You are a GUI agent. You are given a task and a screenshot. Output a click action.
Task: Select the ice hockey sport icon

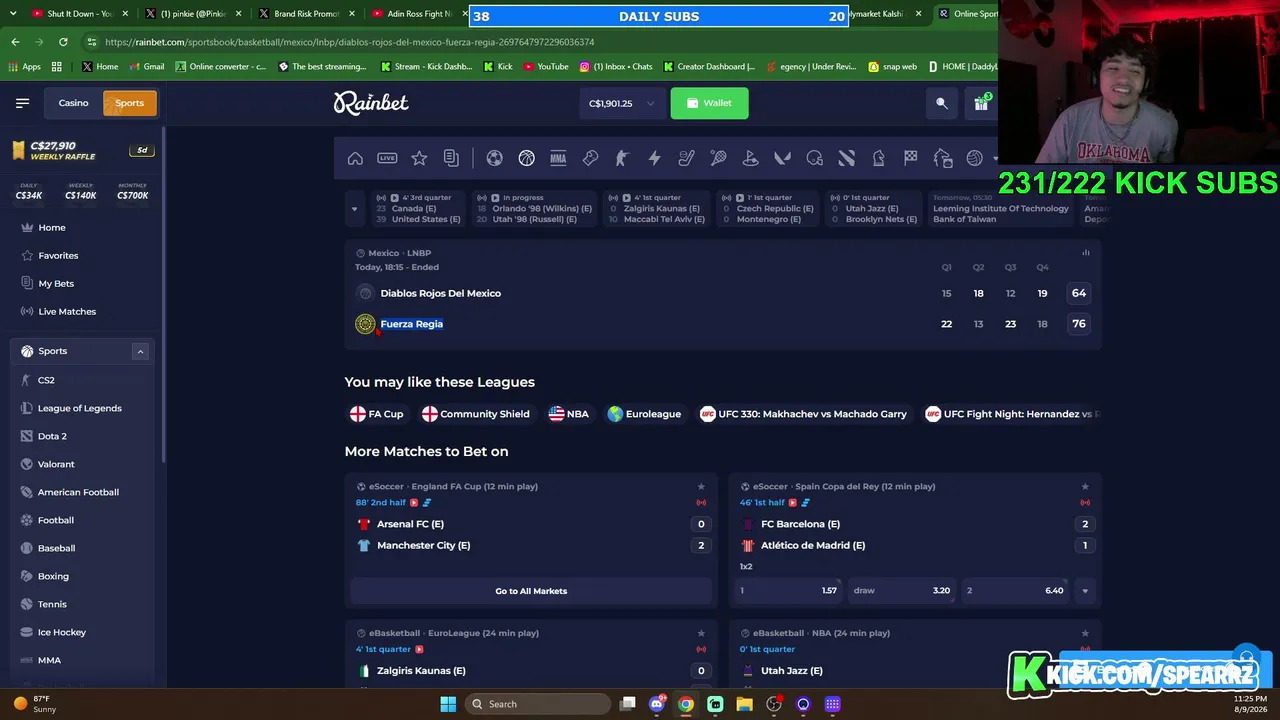(686, 158)
